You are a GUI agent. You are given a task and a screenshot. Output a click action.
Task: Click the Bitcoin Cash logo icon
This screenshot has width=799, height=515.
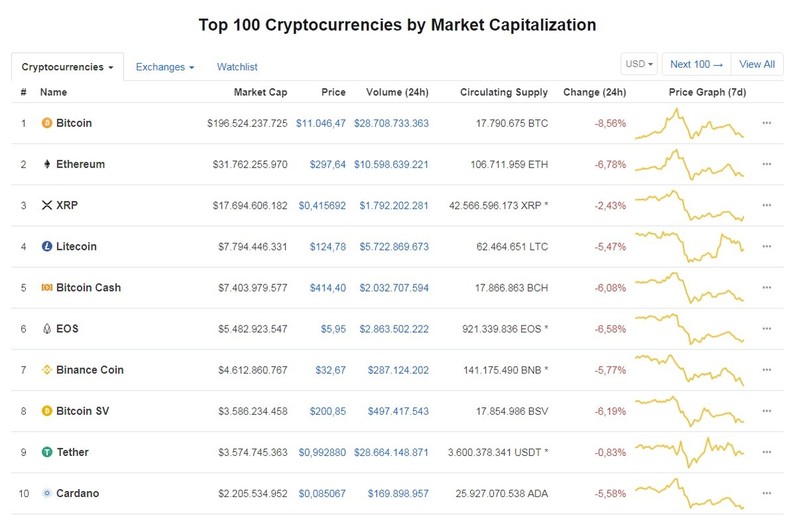tap(47, 288)
